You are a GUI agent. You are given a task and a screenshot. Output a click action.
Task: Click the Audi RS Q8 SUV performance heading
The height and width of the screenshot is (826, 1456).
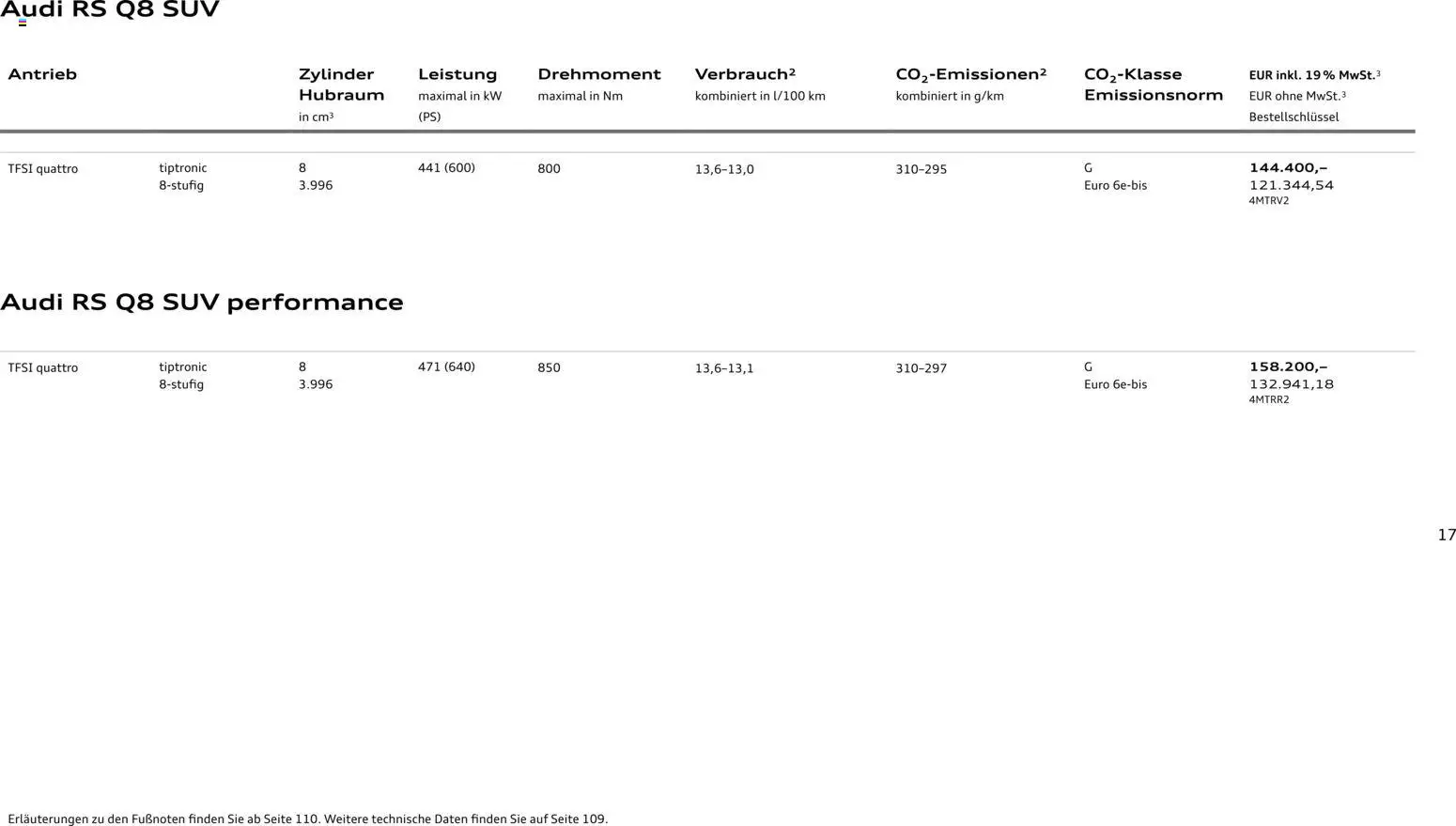pyautogui.click(x=202, y=303)
